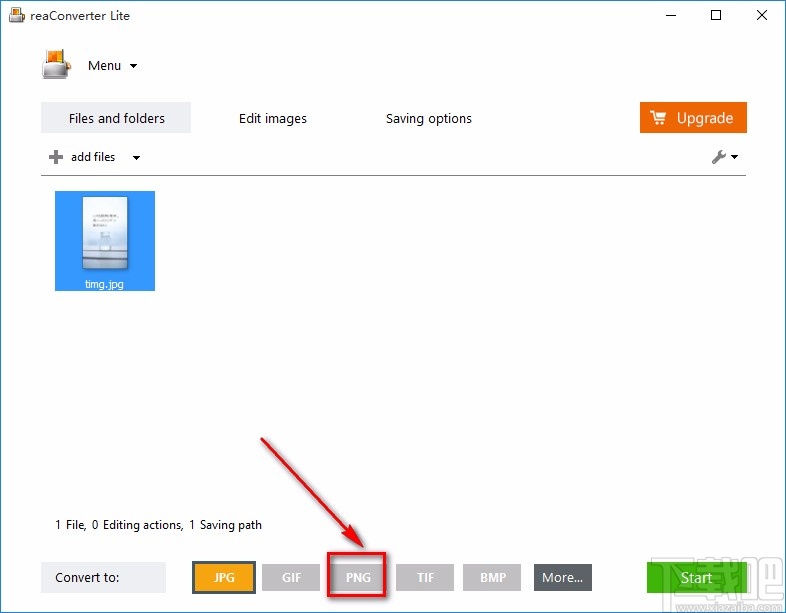This screenshot has height=613, width=786.
Task: Expand the add files dropdown arrow
Action: 136,158
